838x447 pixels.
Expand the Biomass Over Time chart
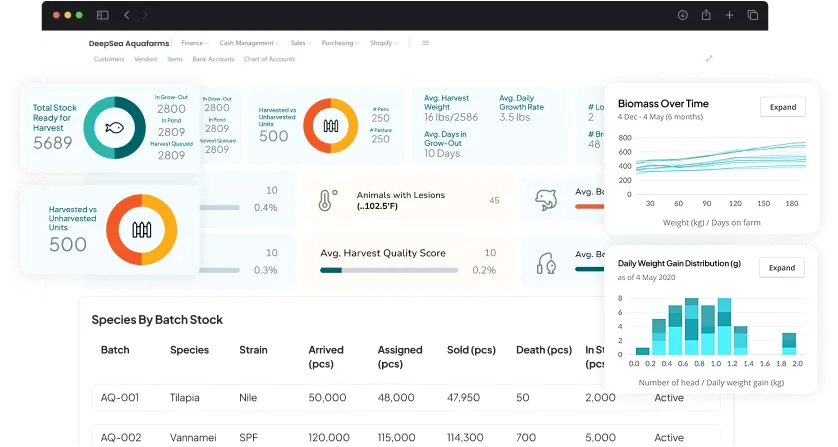(782, 107)
